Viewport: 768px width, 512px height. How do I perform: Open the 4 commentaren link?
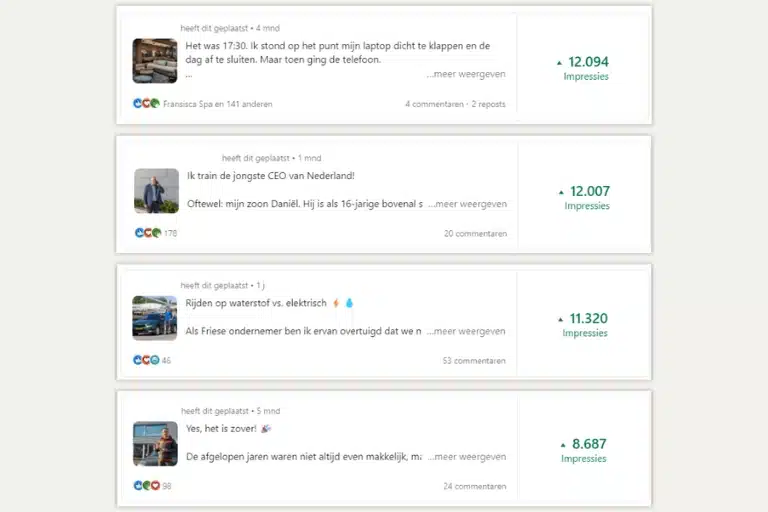434,104
